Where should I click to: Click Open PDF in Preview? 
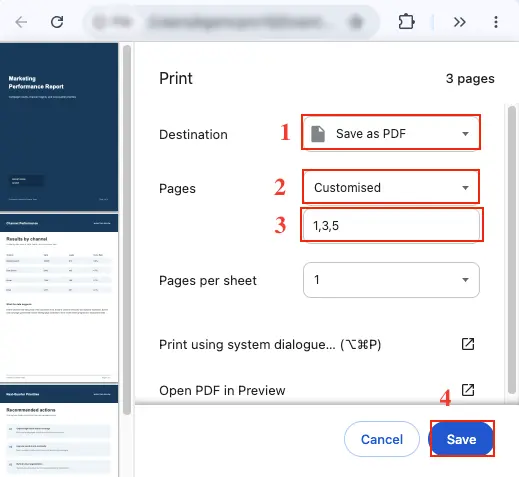pos(222,390)
